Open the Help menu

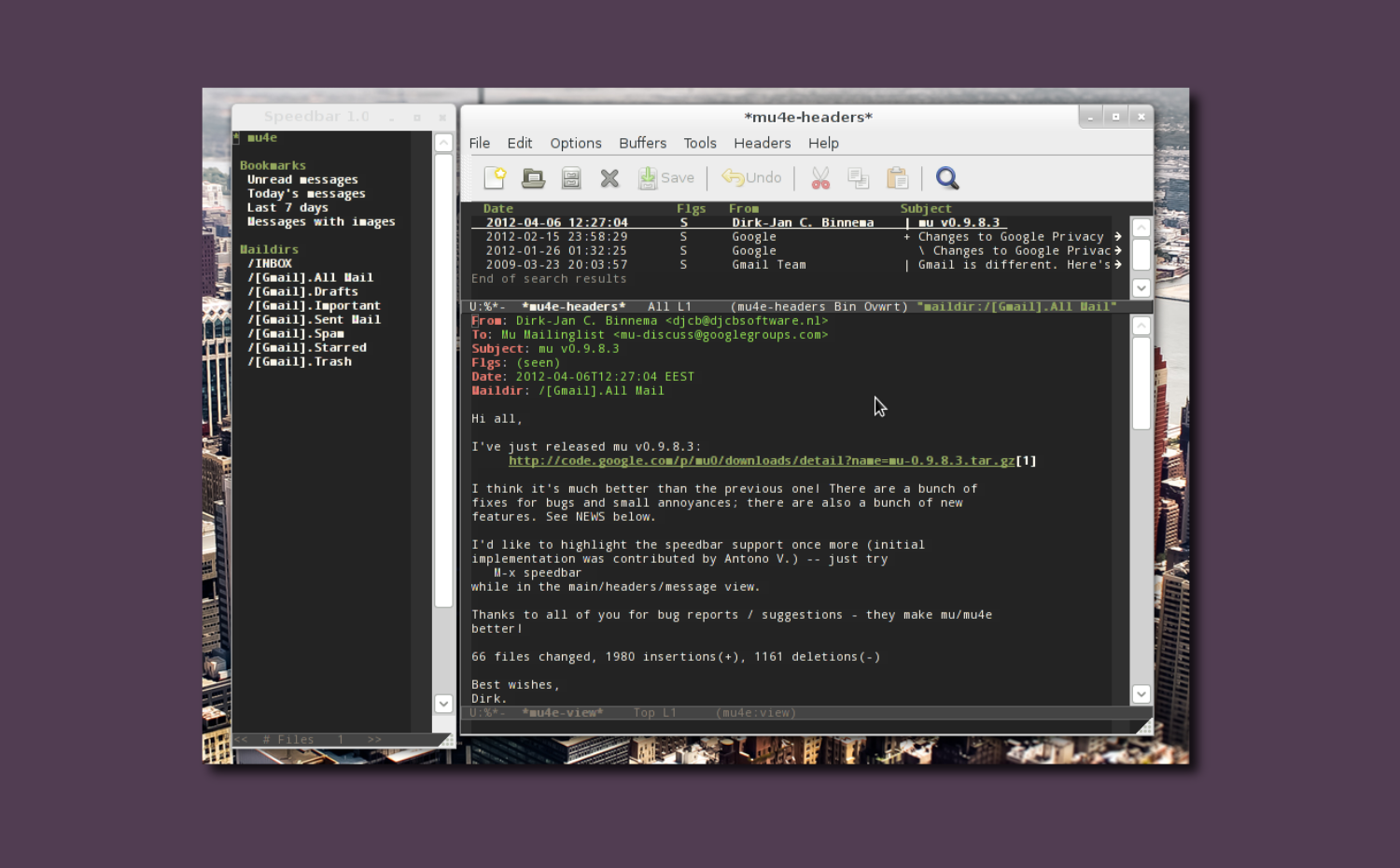(x=823, y=143)
